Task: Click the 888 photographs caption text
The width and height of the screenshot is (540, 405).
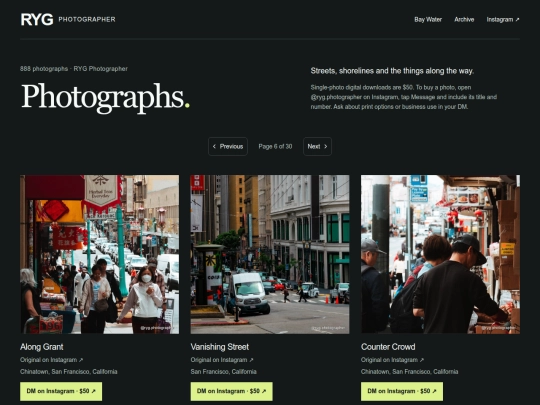Action: pyautogui.click(x=74, y=69)
